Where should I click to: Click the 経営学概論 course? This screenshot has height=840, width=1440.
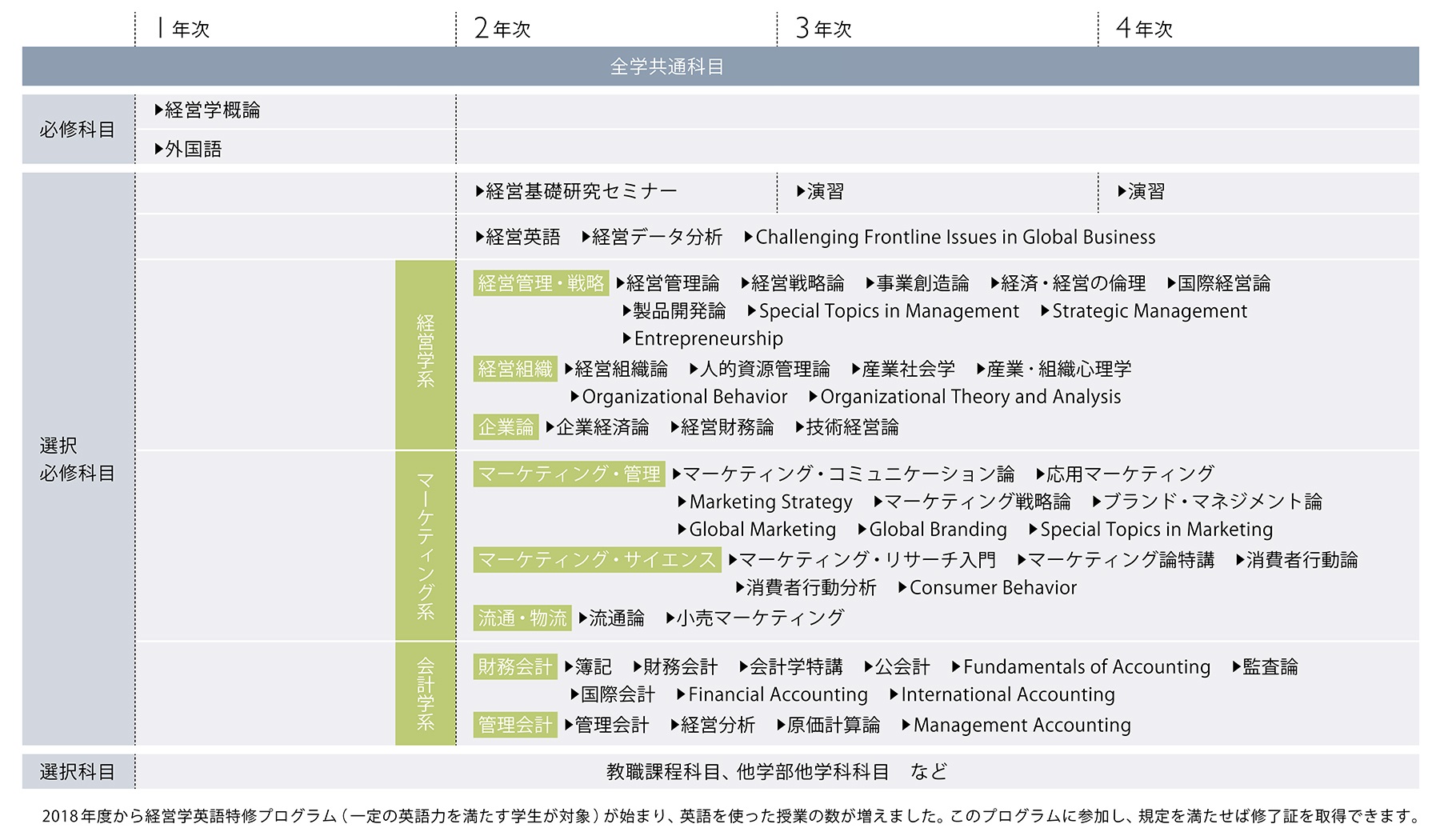(208, 110)
